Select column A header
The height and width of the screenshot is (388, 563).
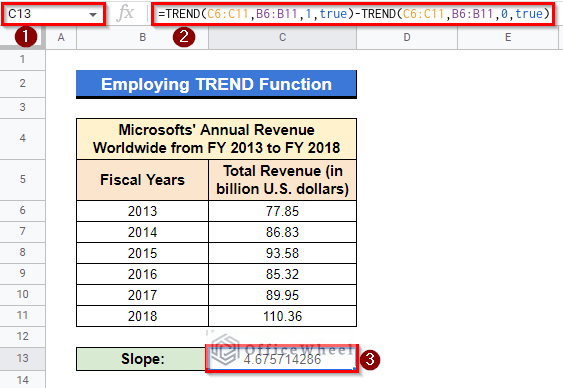(61, 37)
